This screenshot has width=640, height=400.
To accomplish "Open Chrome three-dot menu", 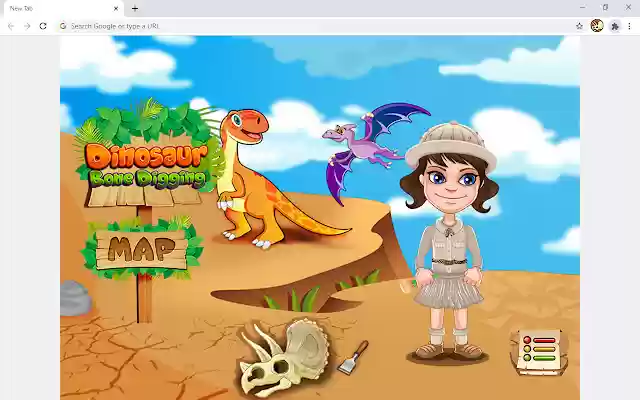I will click(629, 26).
